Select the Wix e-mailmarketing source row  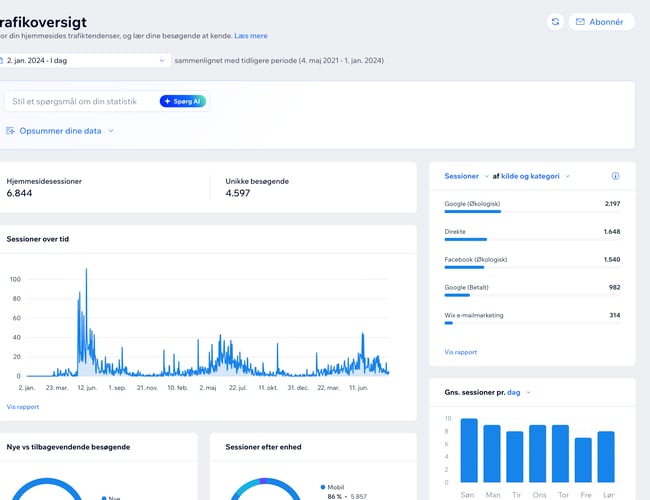(x=532, y=318)
